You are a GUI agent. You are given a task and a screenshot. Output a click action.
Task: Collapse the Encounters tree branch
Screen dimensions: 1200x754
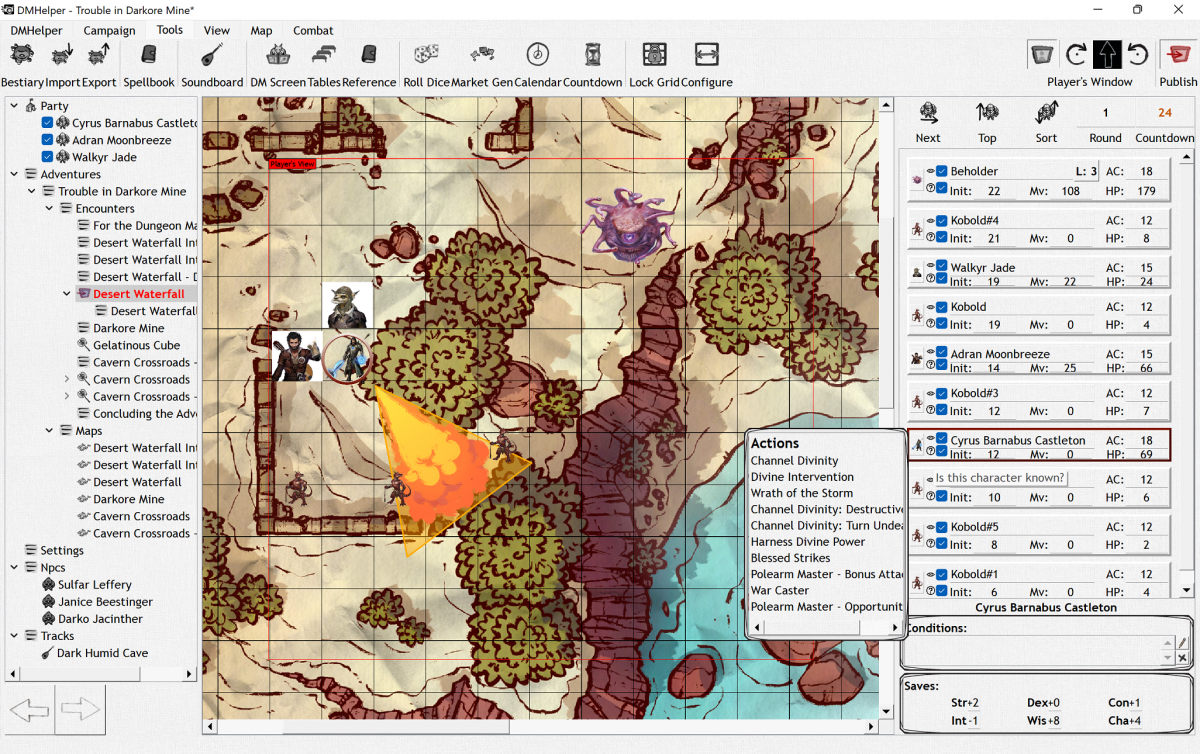tap(49, 208)
